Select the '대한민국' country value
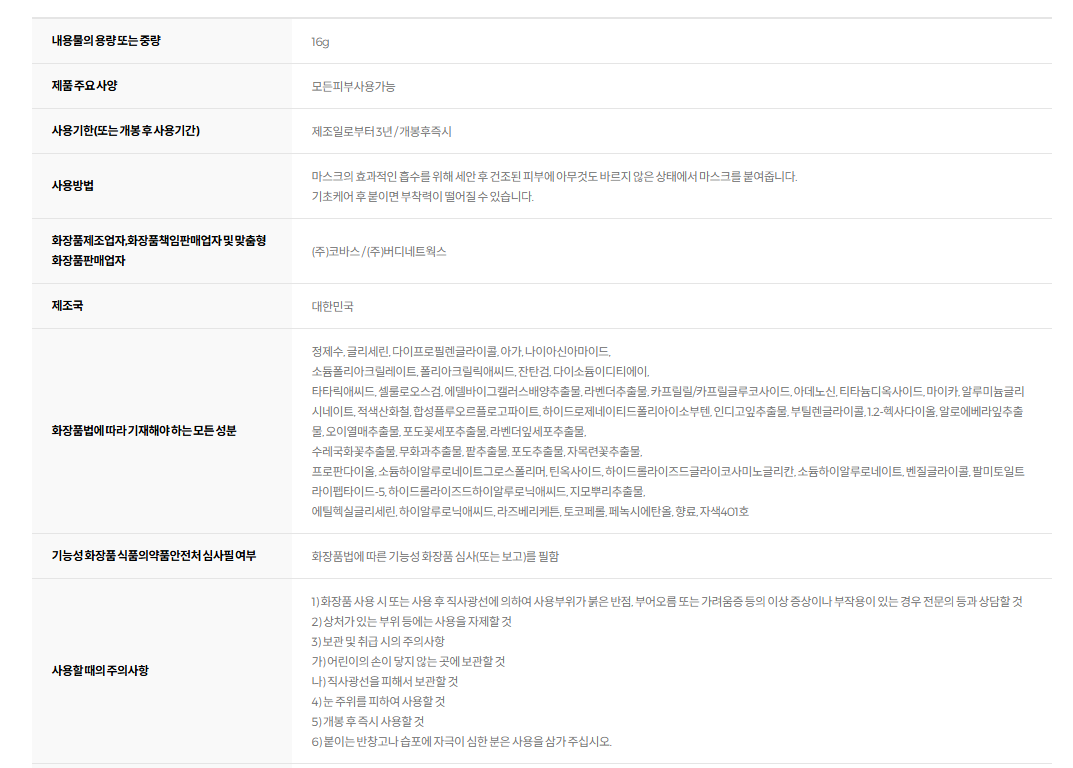Viewport: 1073px width, 768px height. click(332, 306)
